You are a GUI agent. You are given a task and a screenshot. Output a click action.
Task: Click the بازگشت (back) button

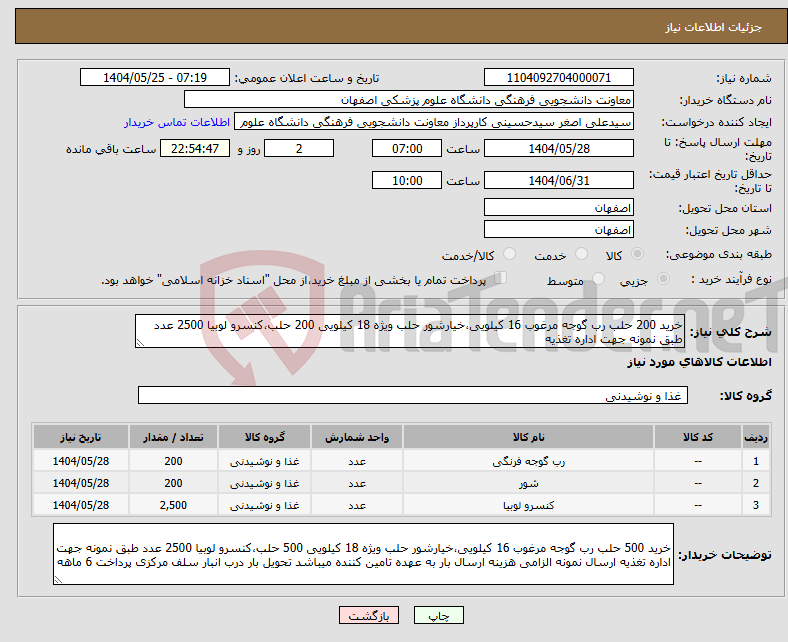click(368, 615)
